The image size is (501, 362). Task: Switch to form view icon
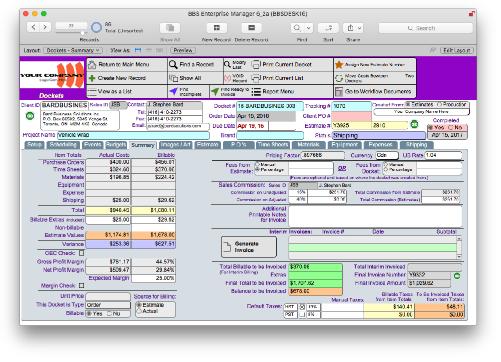[x=138, y=50]
